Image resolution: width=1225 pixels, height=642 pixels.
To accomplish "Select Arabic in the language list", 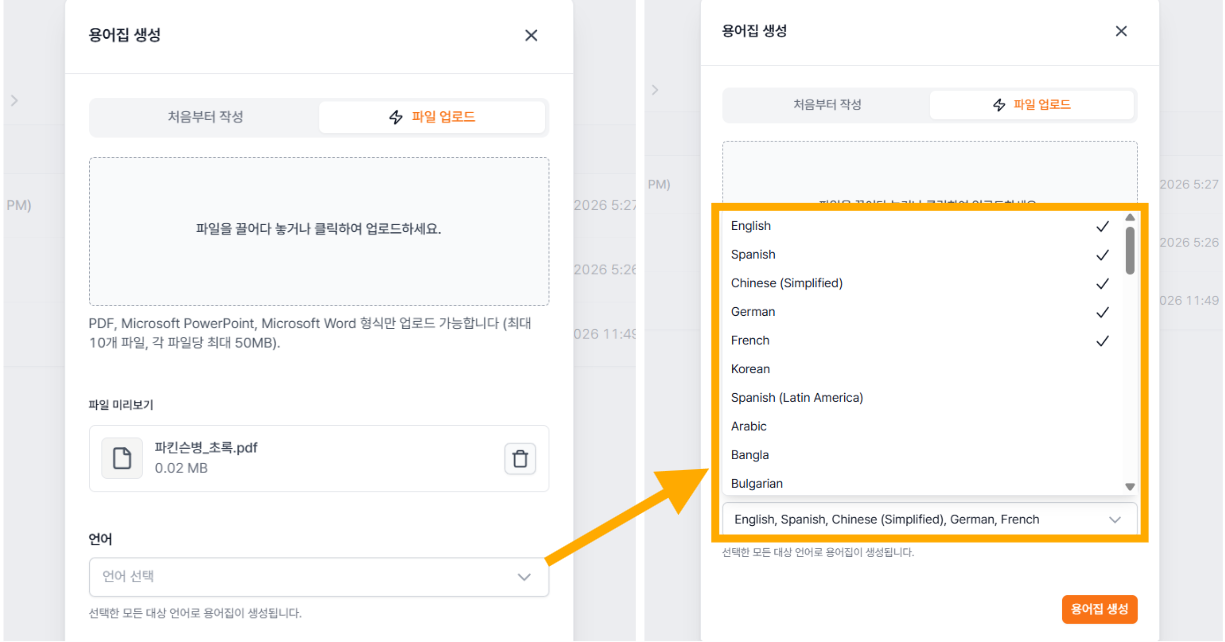I will [x=921, y=426].
